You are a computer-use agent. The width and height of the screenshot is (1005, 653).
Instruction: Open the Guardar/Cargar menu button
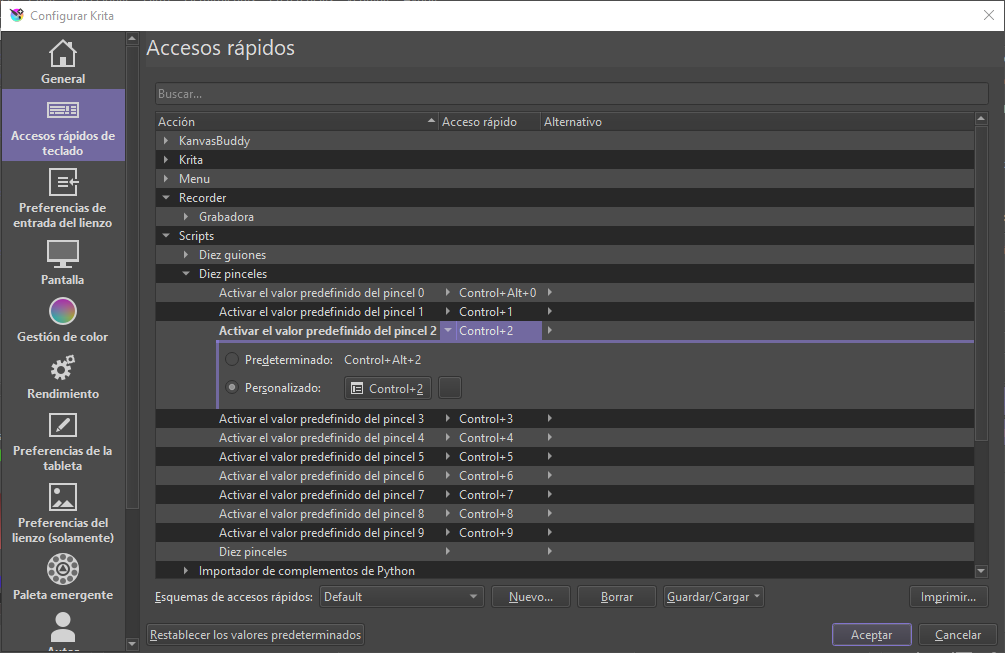[x=713, y=597]
